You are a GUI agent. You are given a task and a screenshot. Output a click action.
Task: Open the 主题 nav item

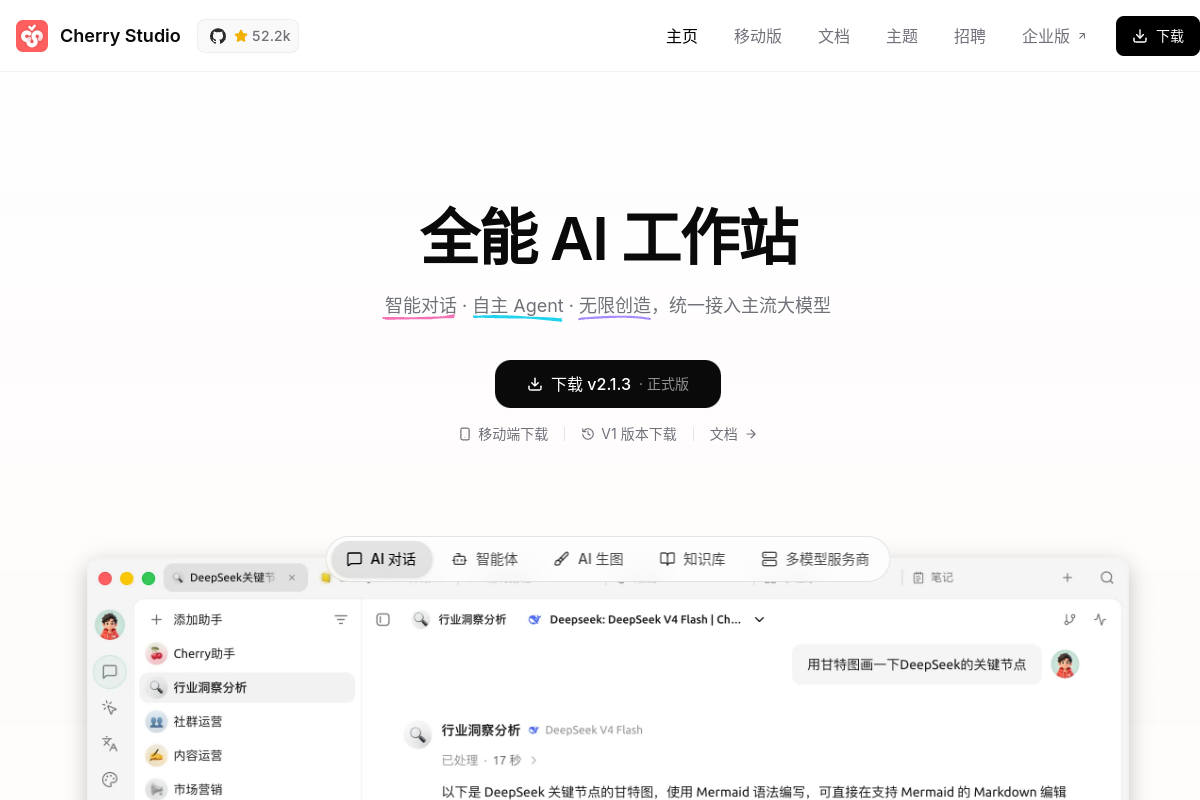click(x=902, y=36)
